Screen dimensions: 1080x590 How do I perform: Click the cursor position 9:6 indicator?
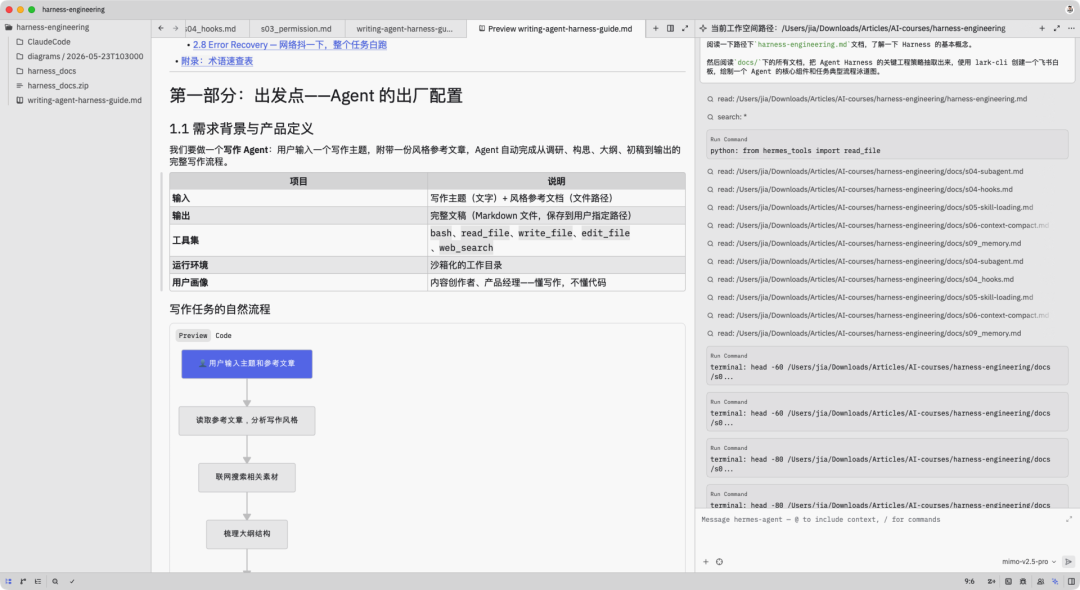point(969,581)
